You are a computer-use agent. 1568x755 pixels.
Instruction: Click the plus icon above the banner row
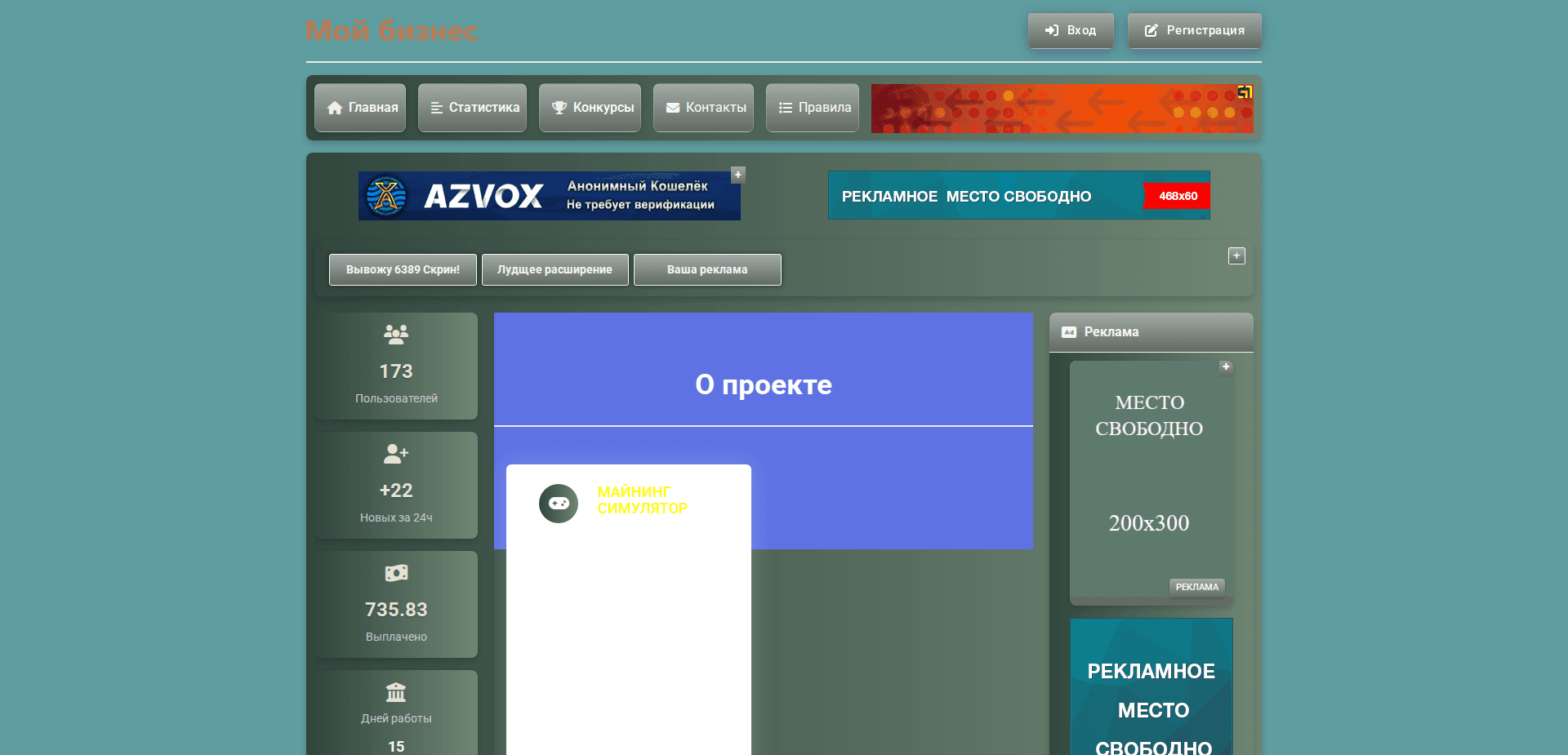tap(1236, 255)
